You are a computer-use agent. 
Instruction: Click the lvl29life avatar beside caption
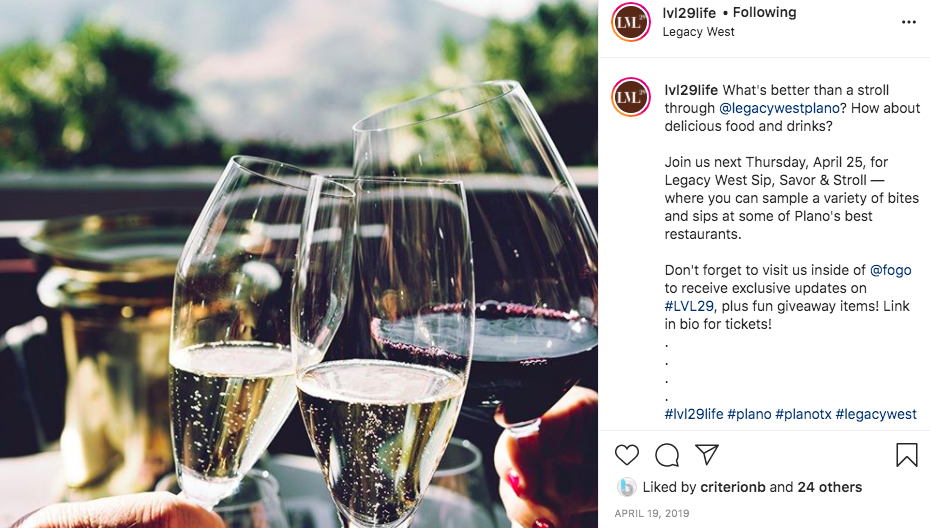pyautogui.click(x=630, y=97)
